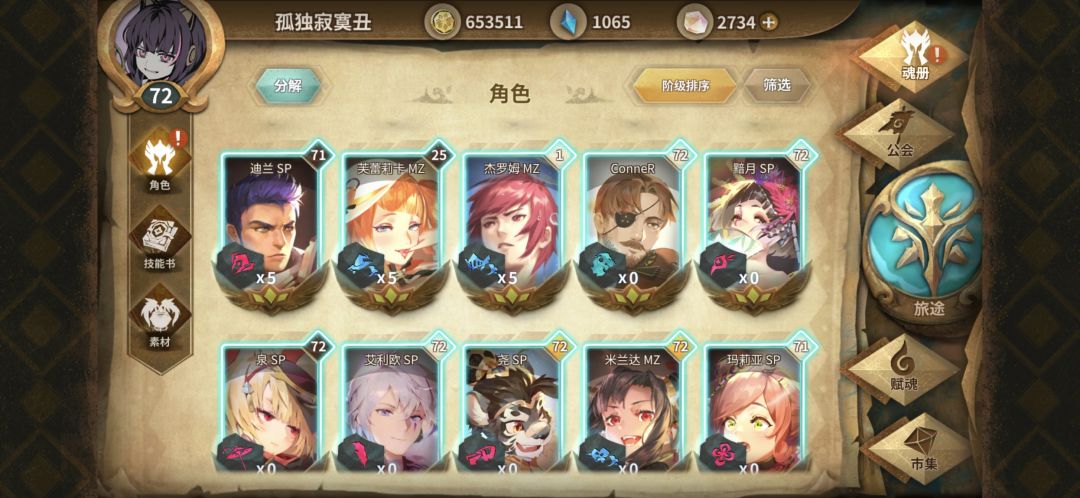
Task: Select the 技能书 skill book icon
Action: coord(160,242)
